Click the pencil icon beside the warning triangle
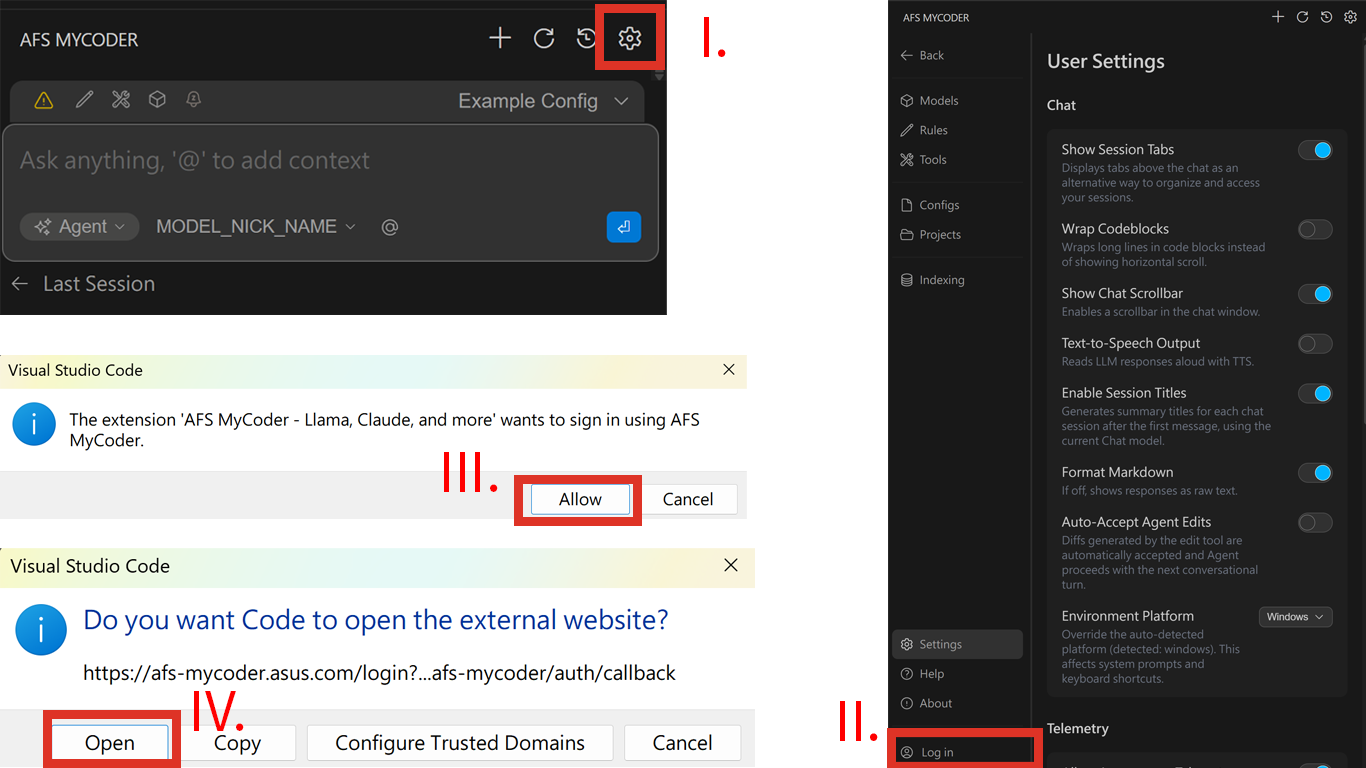Image resolution: width=1366 pixels, height=768 pixels. 84,99
